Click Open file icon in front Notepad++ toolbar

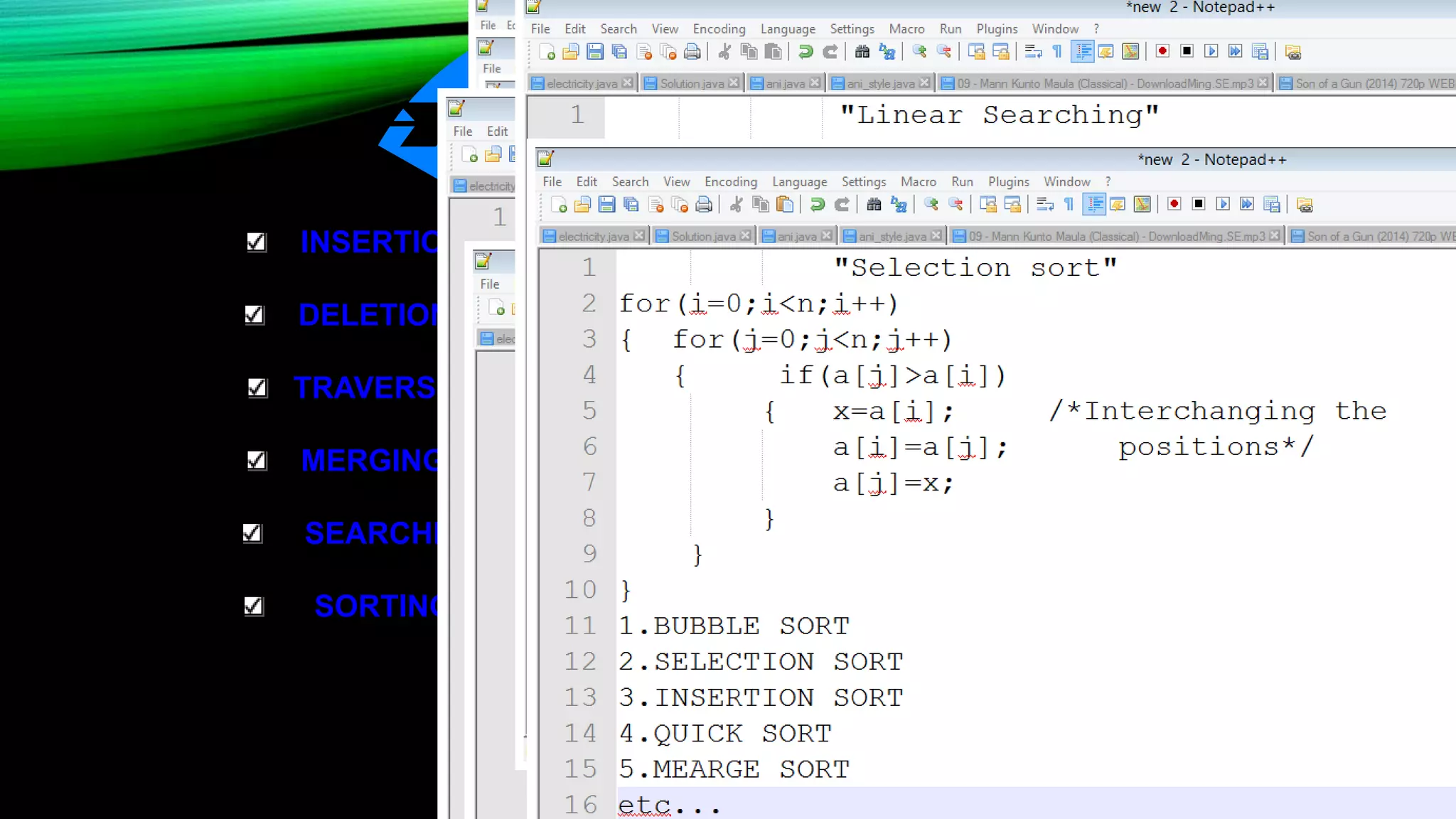pyautogui.click(x=582, y=205)
